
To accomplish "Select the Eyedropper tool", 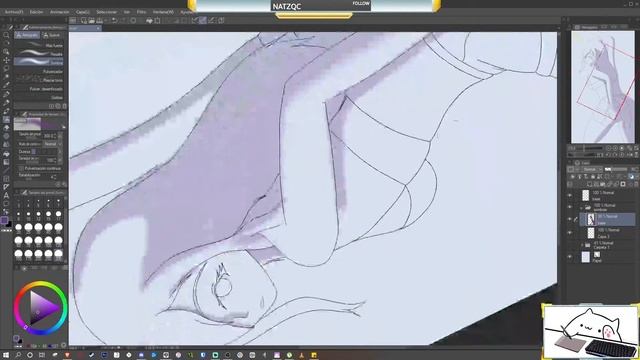I will (6, 86).
